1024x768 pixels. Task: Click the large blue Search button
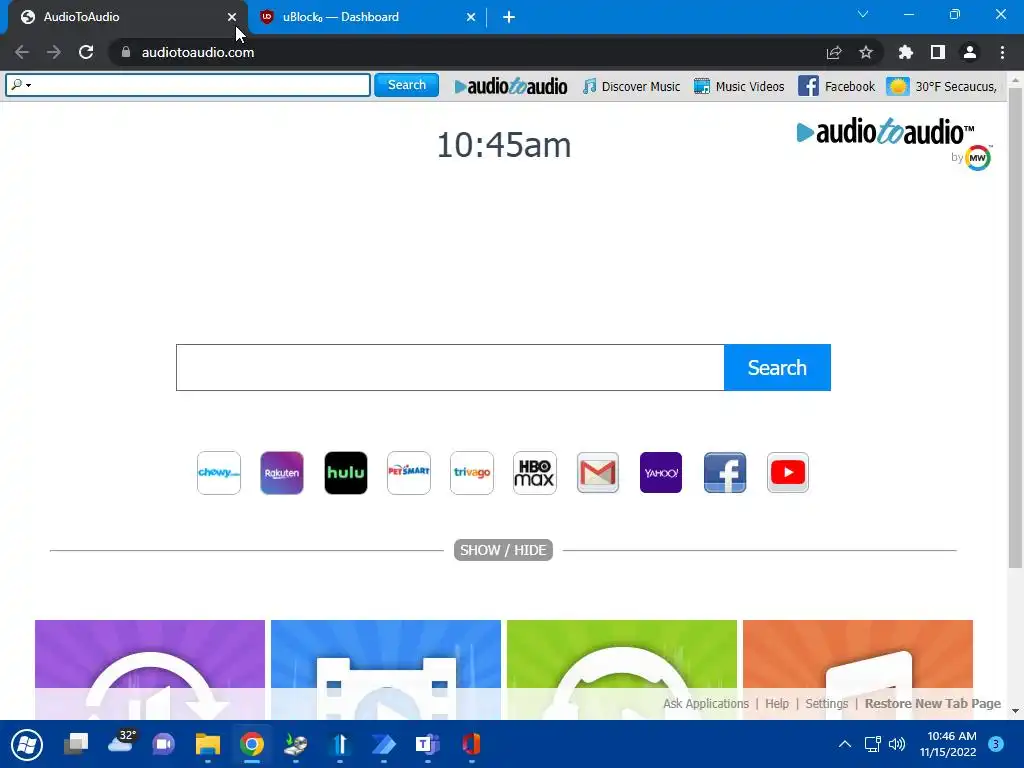777,368
